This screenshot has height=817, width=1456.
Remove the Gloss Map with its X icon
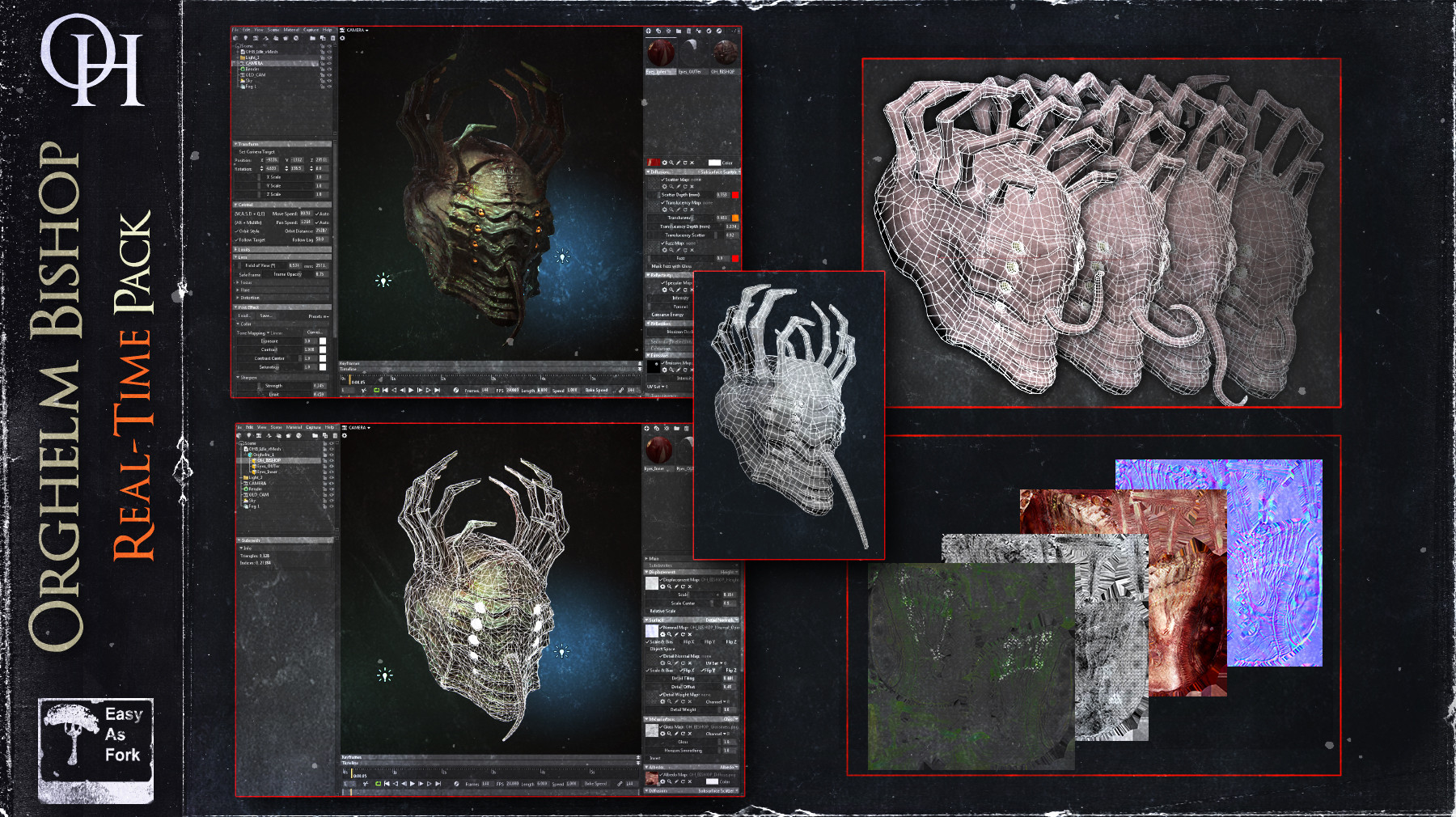[688, 734]
